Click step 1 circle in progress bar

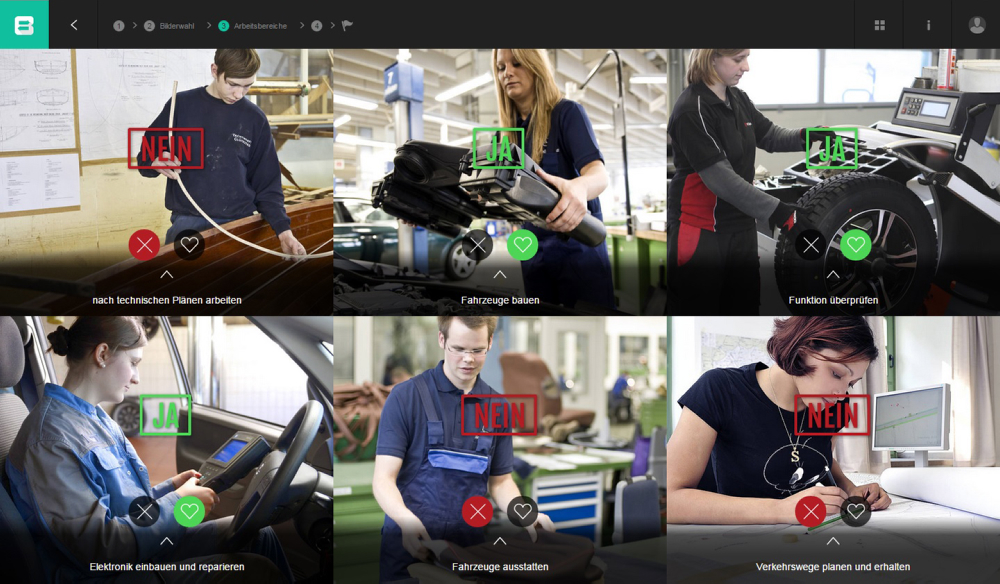click(119, 26)
